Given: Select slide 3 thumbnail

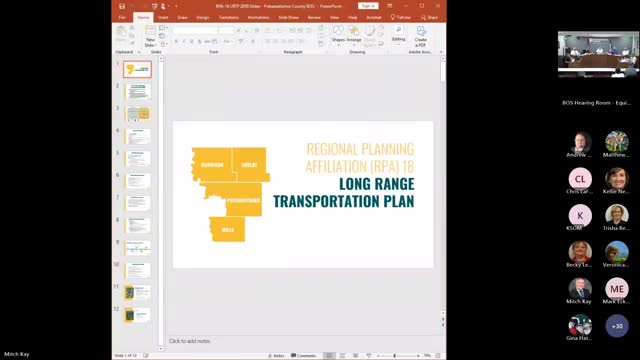Looking at the screenshot, I should 138,114.
